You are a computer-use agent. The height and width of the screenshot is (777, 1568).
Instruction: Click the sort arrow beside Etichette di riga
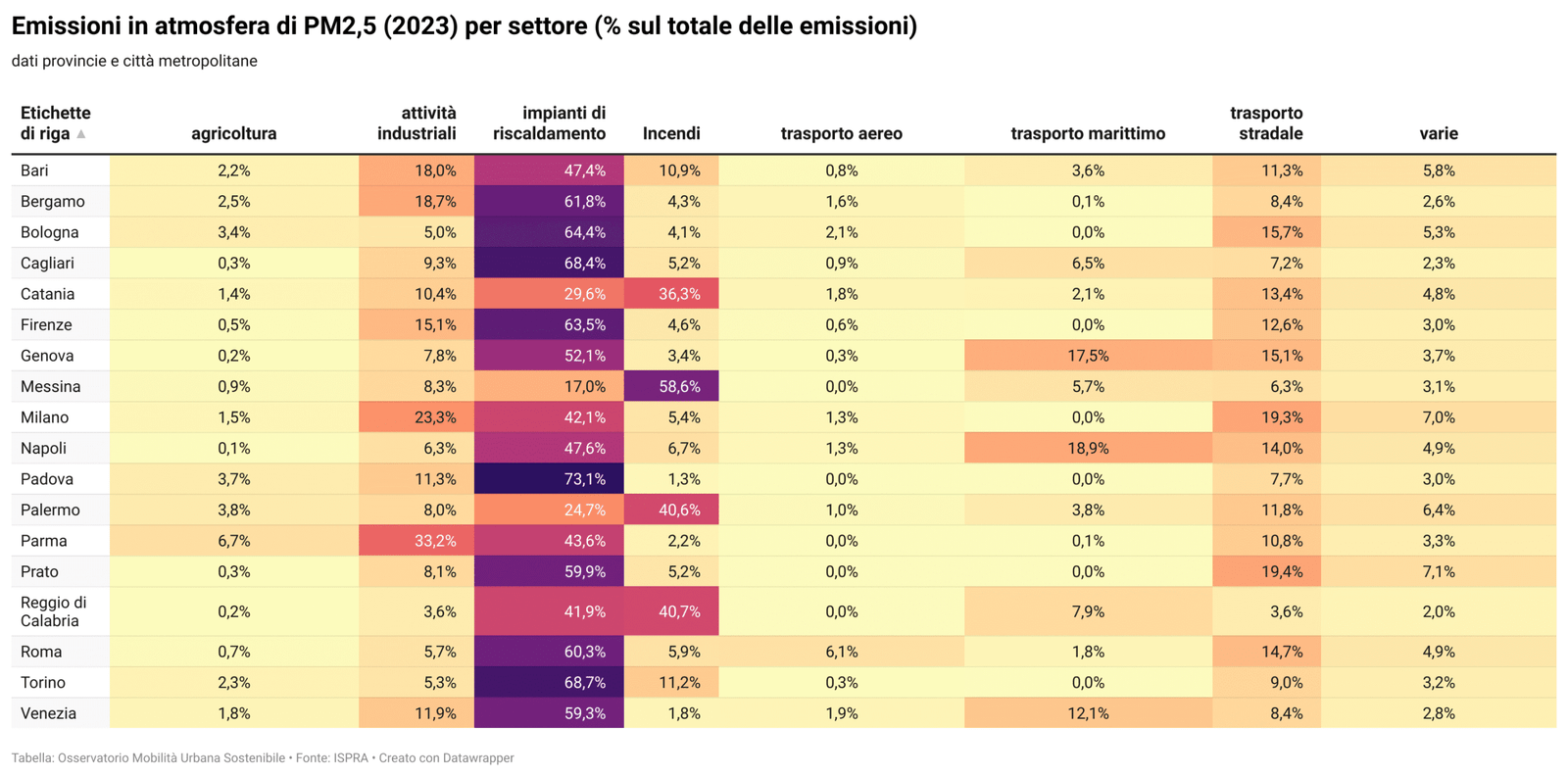tap(81, 134)
